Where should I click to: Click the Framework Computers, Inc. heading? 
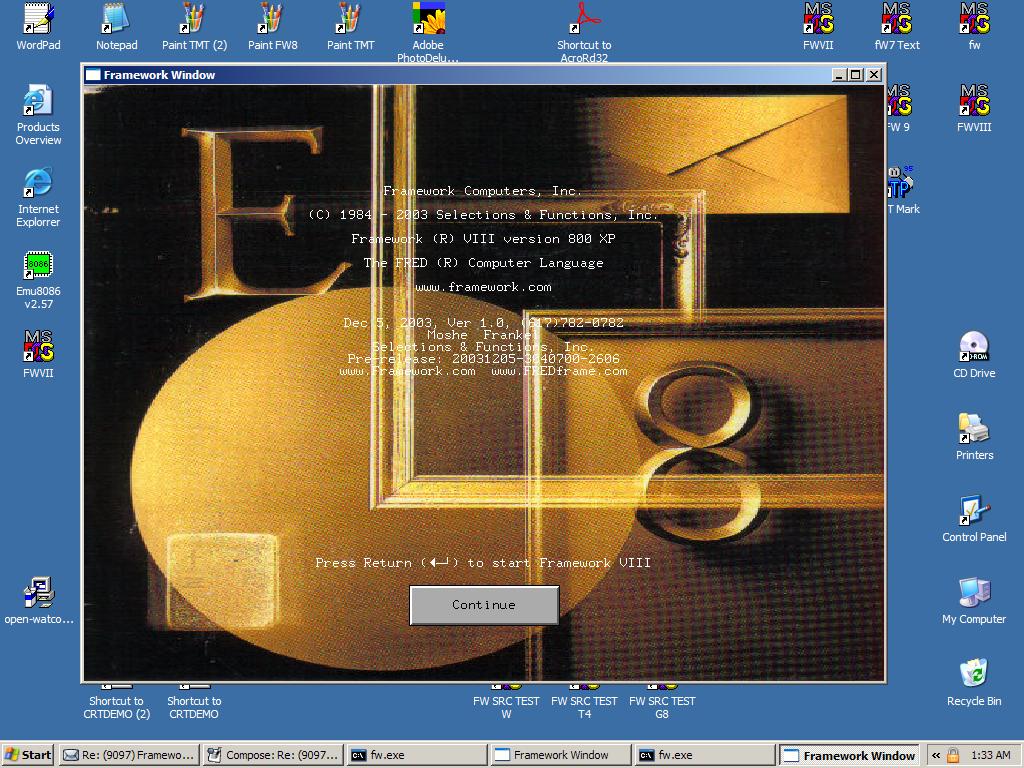tap(482, 191)
